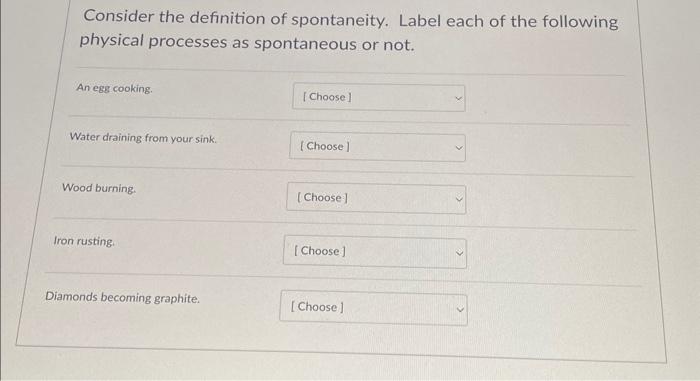700x381 pixels.
Task: Click the [Choose] placeholder text beside An egg cooking
Action: point(327,97)
